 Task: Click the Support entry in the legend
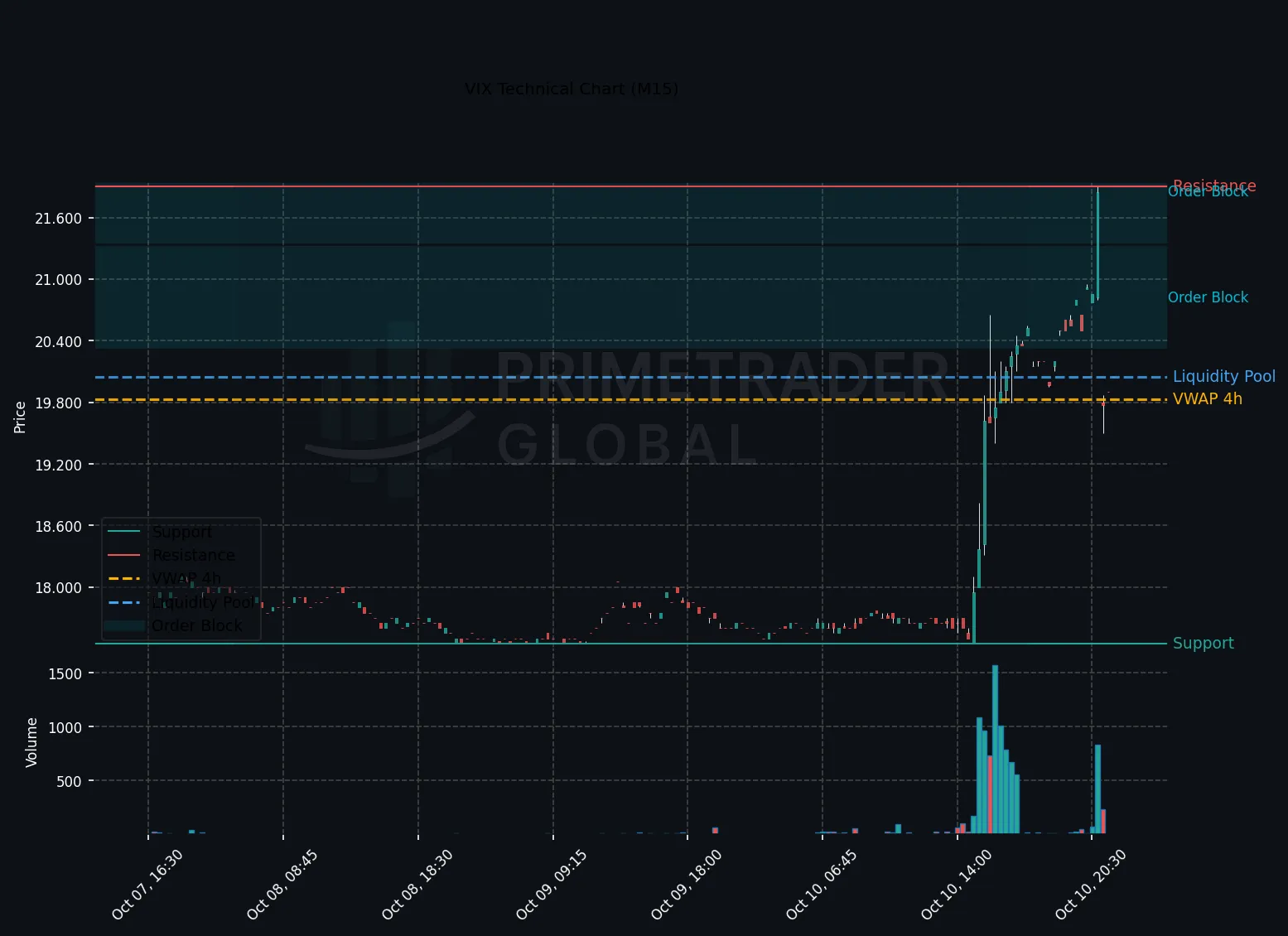[x=182, y=532]
